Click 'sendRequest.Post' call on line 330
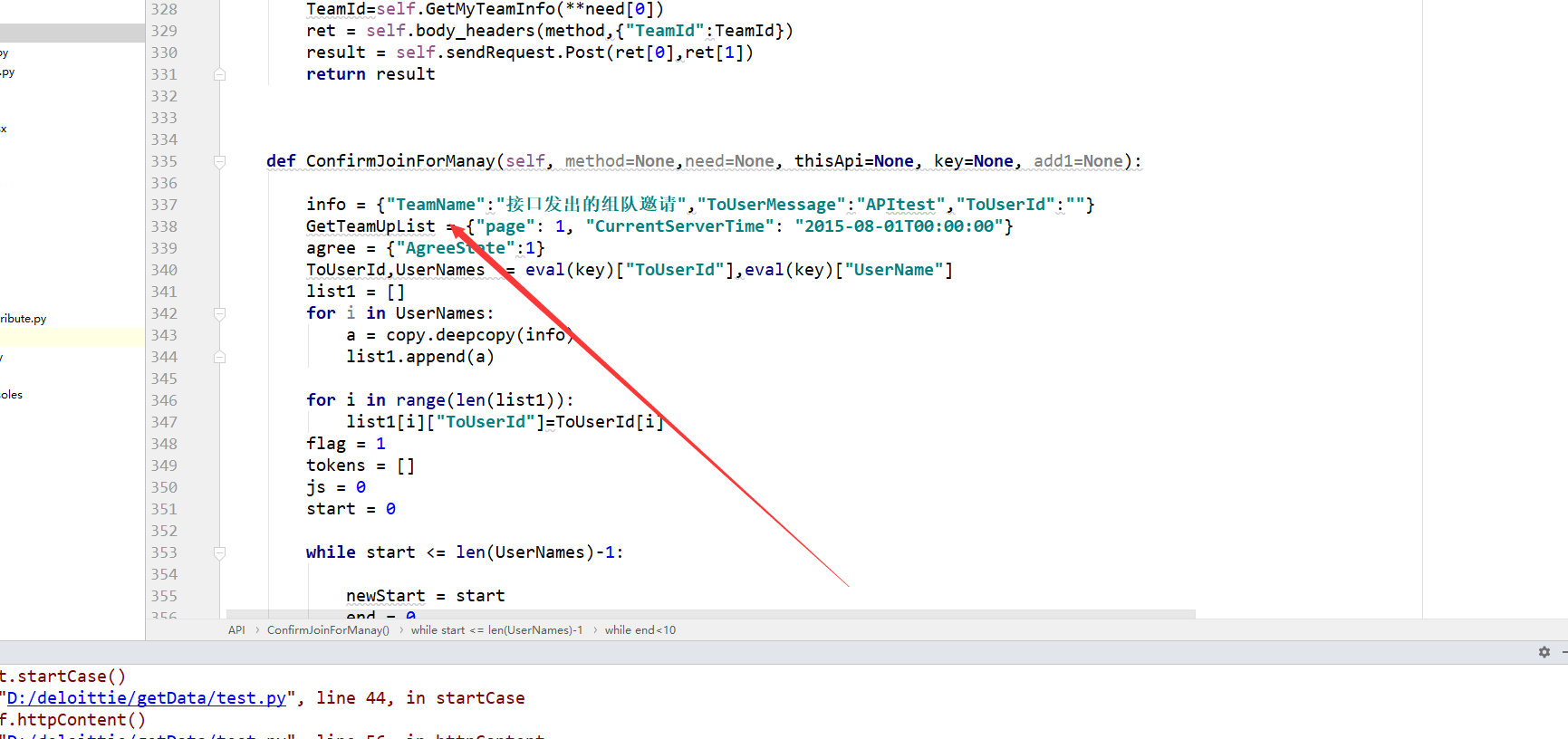The image size is (1568, 739). tap(525, 53)
